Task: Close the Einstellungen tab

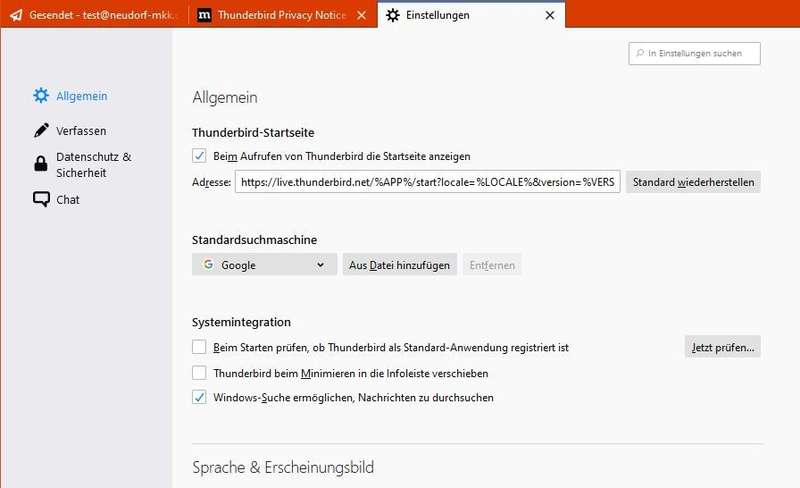Action: point(549,16)
